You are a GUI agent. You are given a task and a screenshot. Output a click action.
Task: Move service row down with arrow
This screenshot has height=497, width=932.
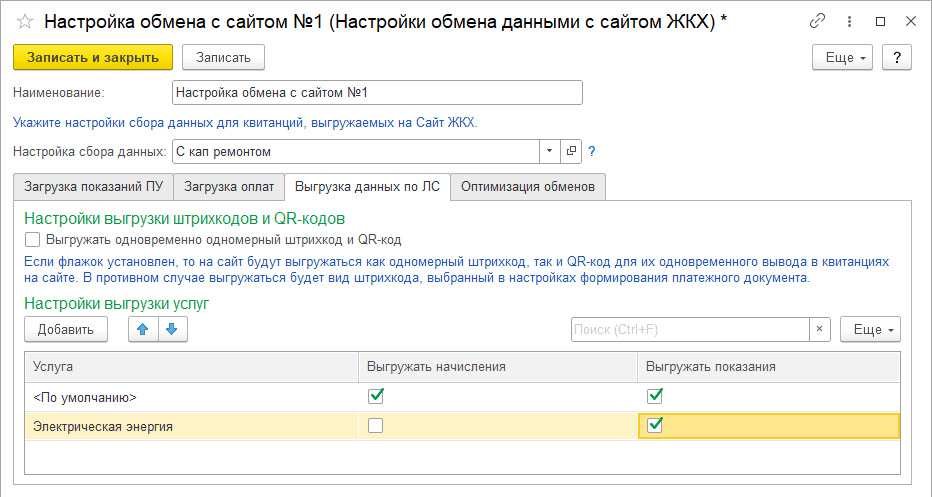click(170, 329)
